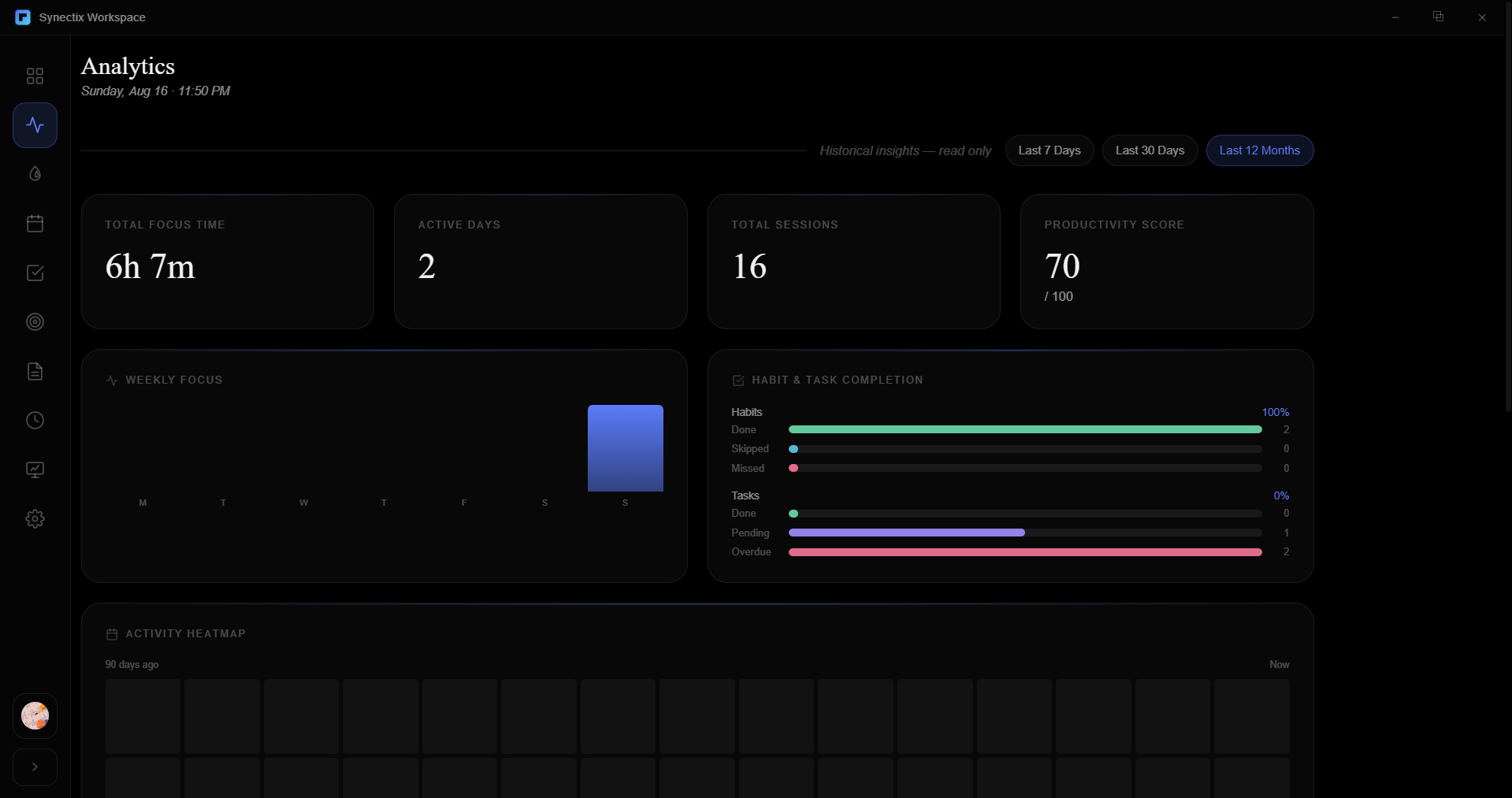1512x798 pixels.
Task: Open the clock timer icon in sidebar
Action: coord(35,420)
